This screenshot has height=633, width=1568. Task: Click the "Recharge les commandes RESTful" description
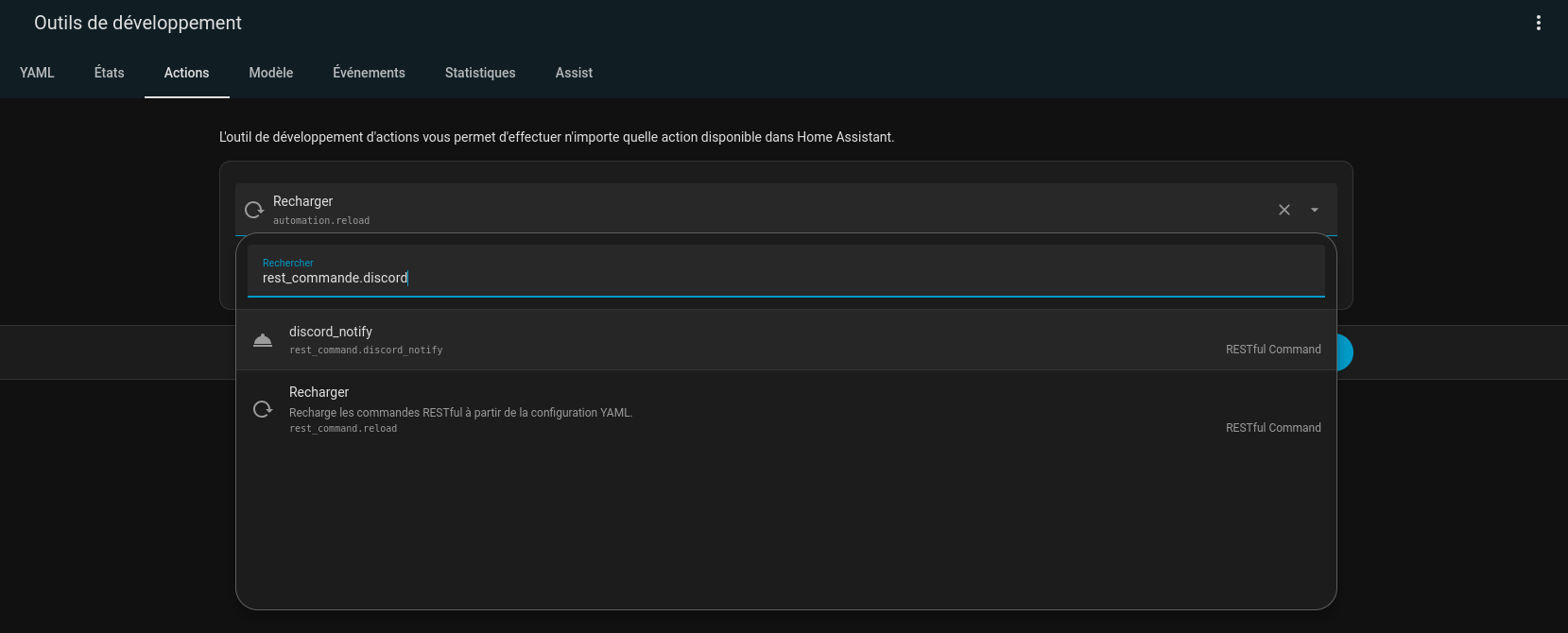[x=460, y=413]
